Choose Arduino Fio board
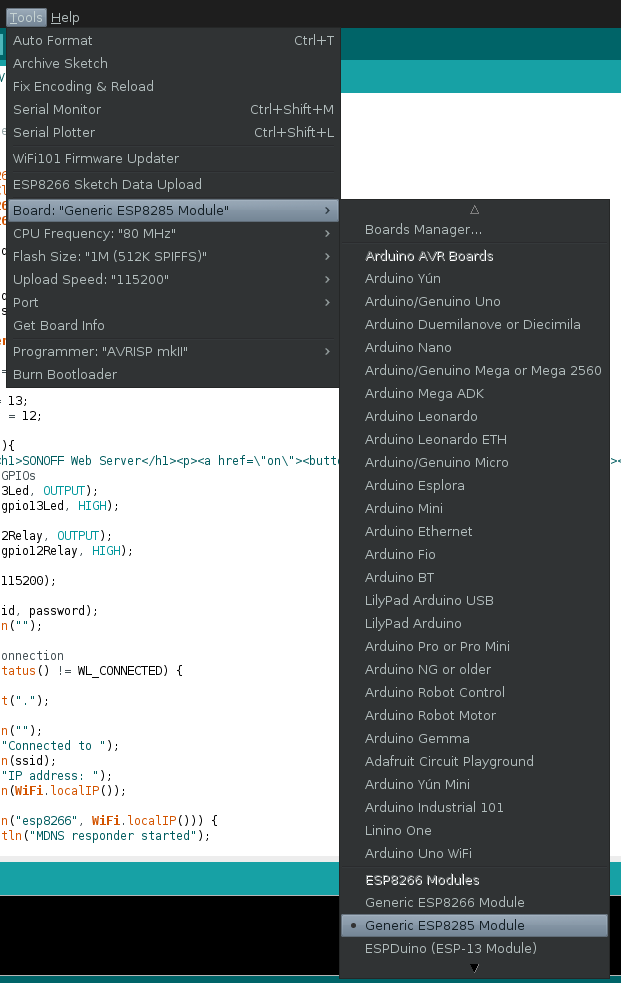 click(x=474, y=554)
